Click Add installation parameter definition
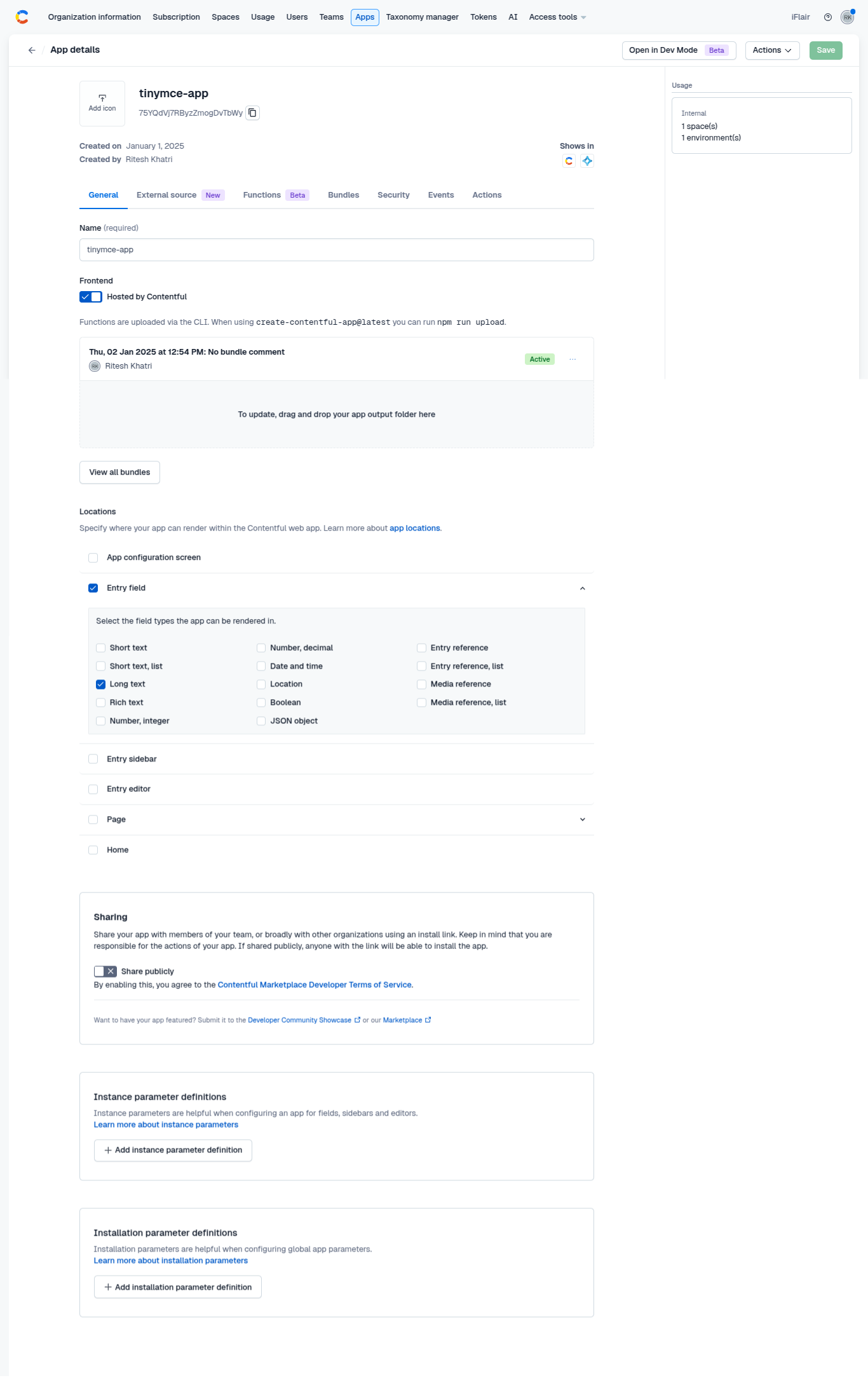868x1378 pixels. tap(178, 1287)
